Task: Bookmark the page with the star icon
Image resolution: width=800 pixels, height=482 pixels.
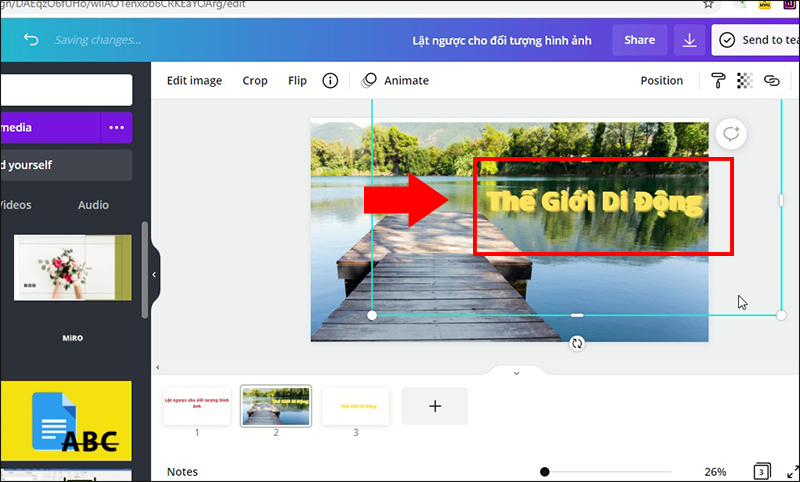Action: coord(708,4)
